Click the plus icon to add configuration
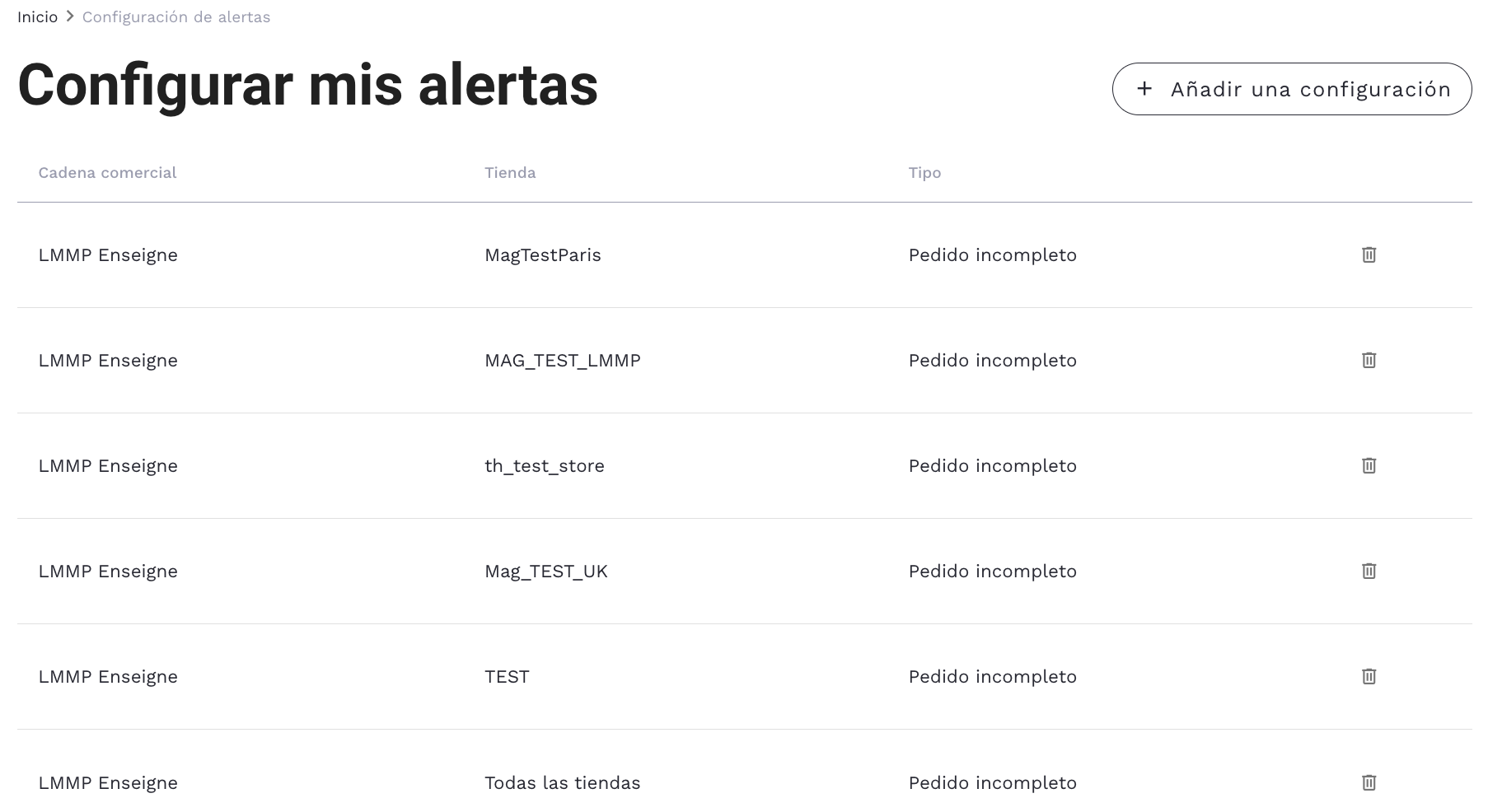 tap(1144, 89)
